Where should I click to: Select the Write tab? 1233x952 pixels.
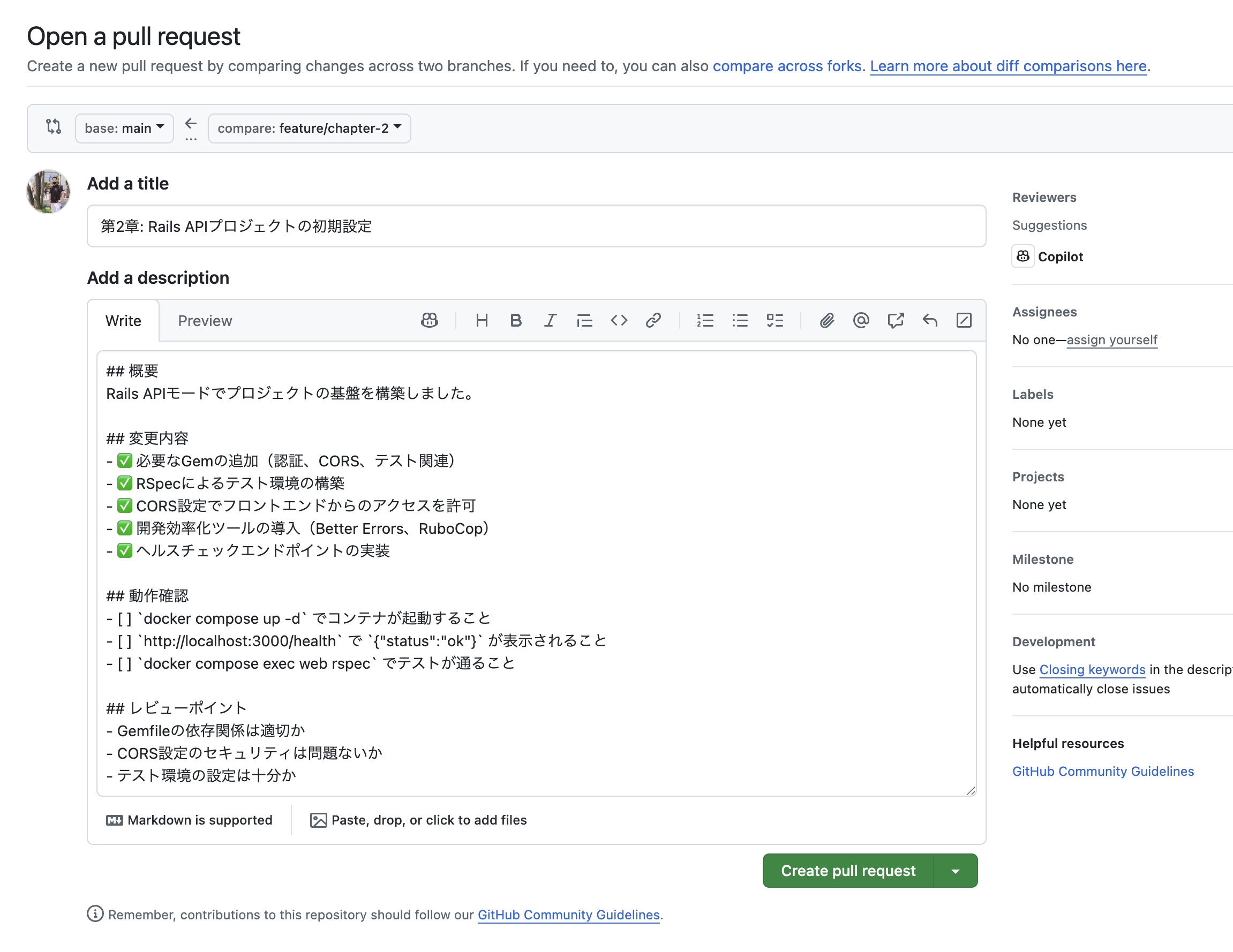(x=123, y=321)
